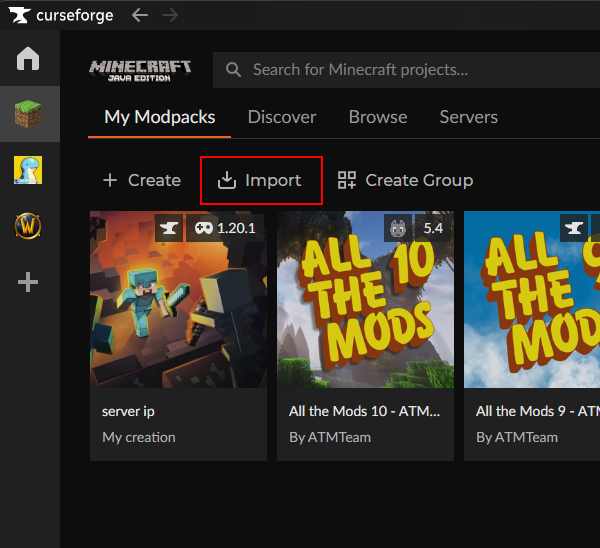
Task: Click the Create Group grid icon
Action: pos(347,180)
